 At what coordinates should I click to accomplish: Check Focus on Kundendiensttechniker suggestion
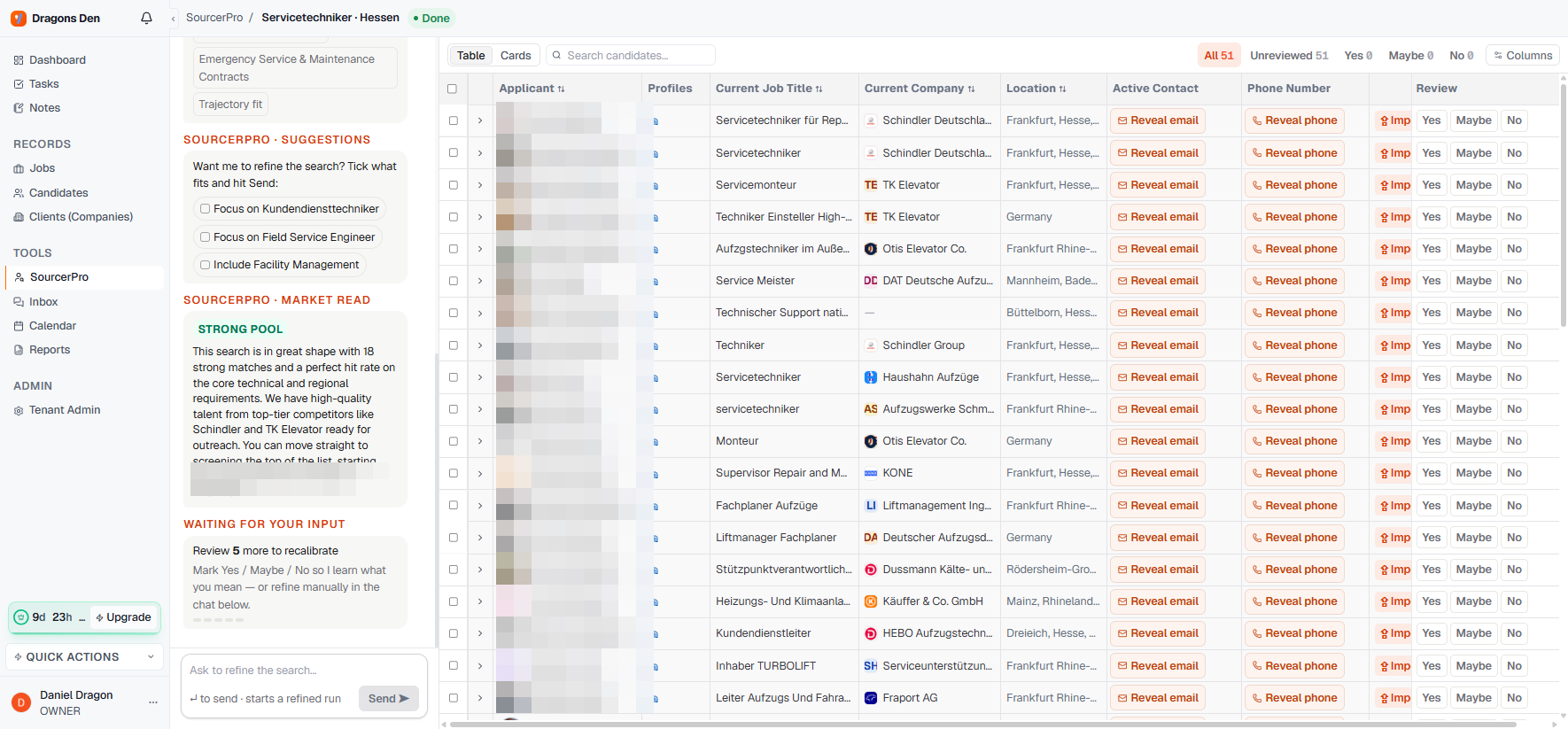(x=206, y=209)
